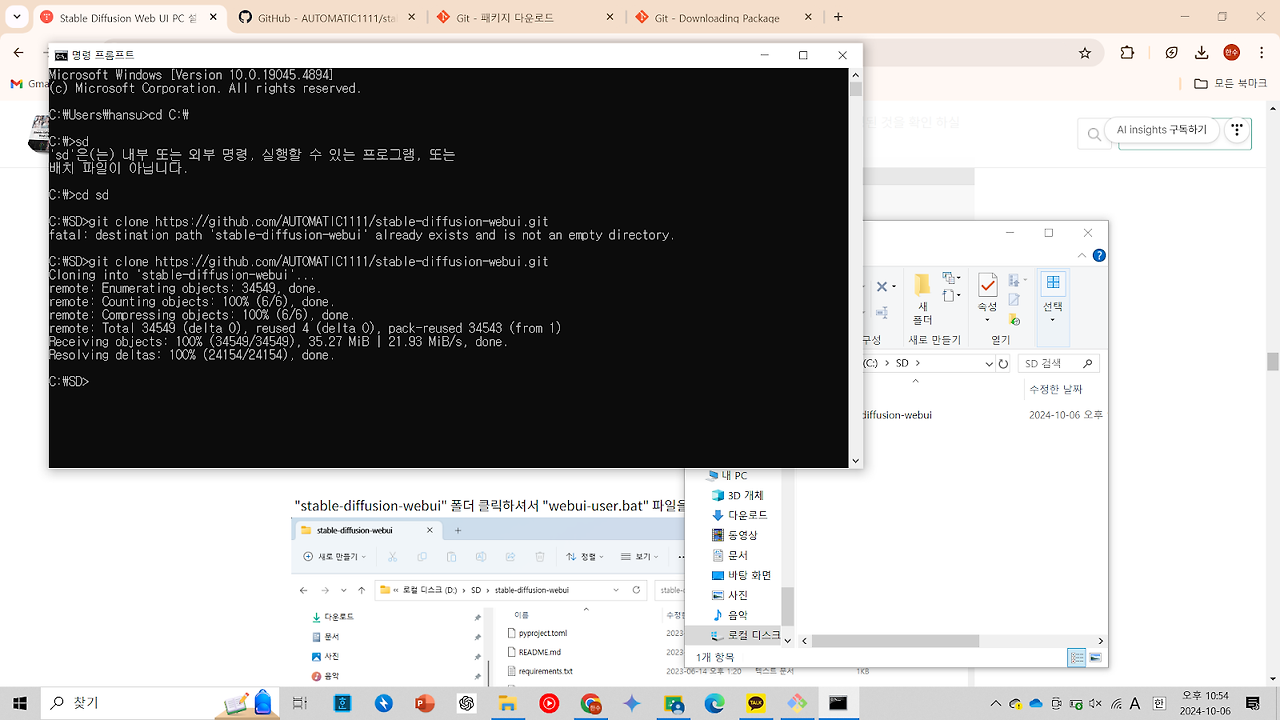Switch Explorer to large icons view

point(1097,657)
